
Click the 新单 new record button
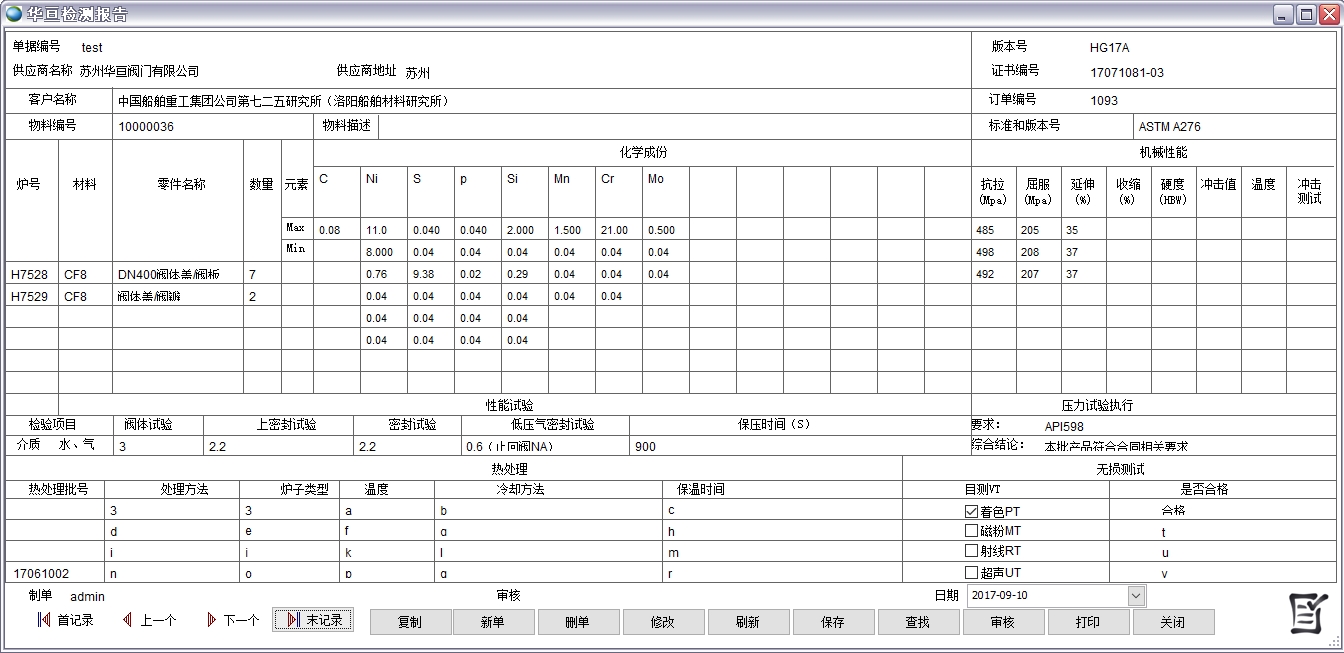pos(492,622)
